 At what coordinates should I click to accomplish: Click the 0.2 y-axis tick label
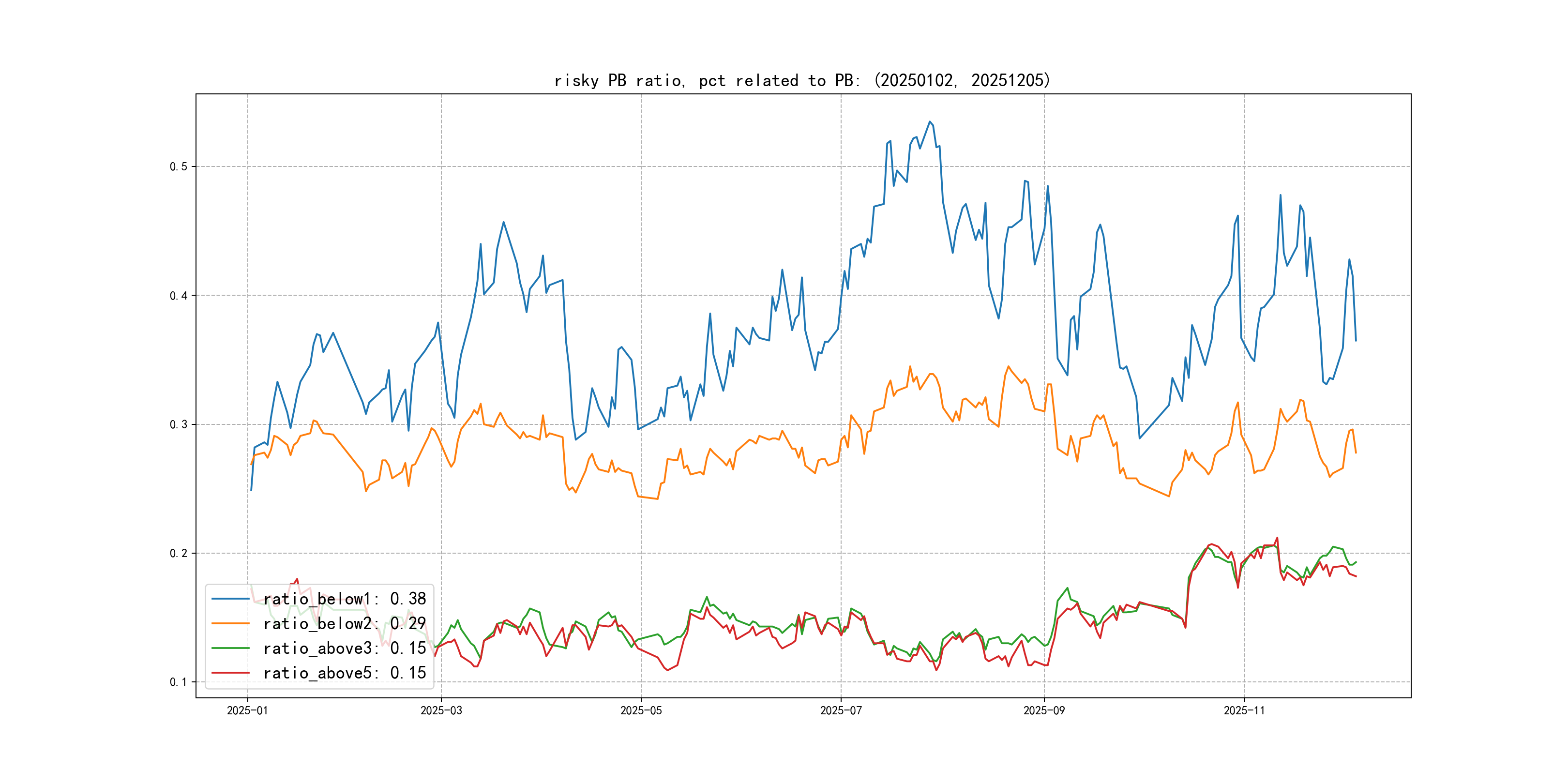point(179,553)
